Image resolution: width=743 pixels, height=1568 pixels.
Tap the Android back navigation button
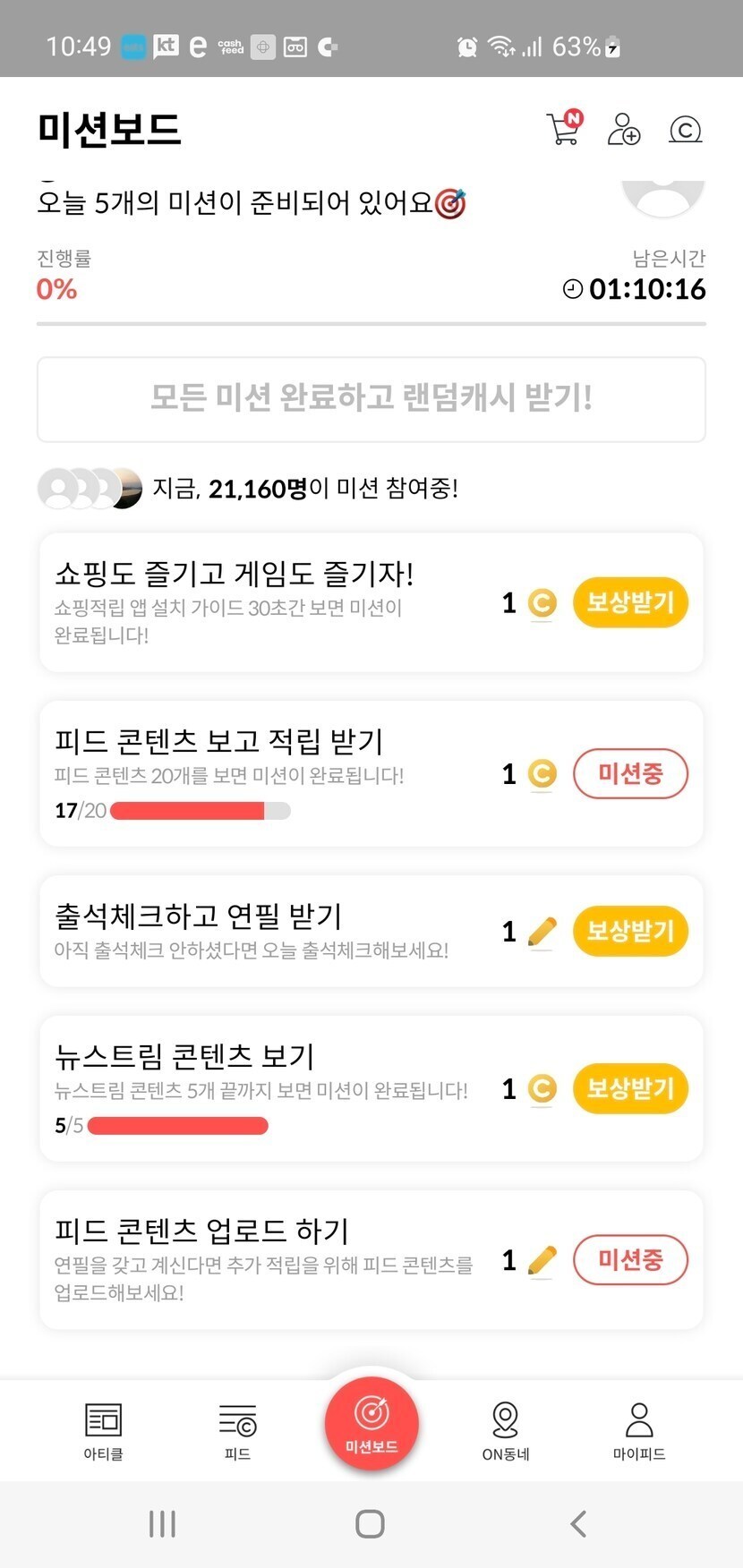pos(579,1523)
